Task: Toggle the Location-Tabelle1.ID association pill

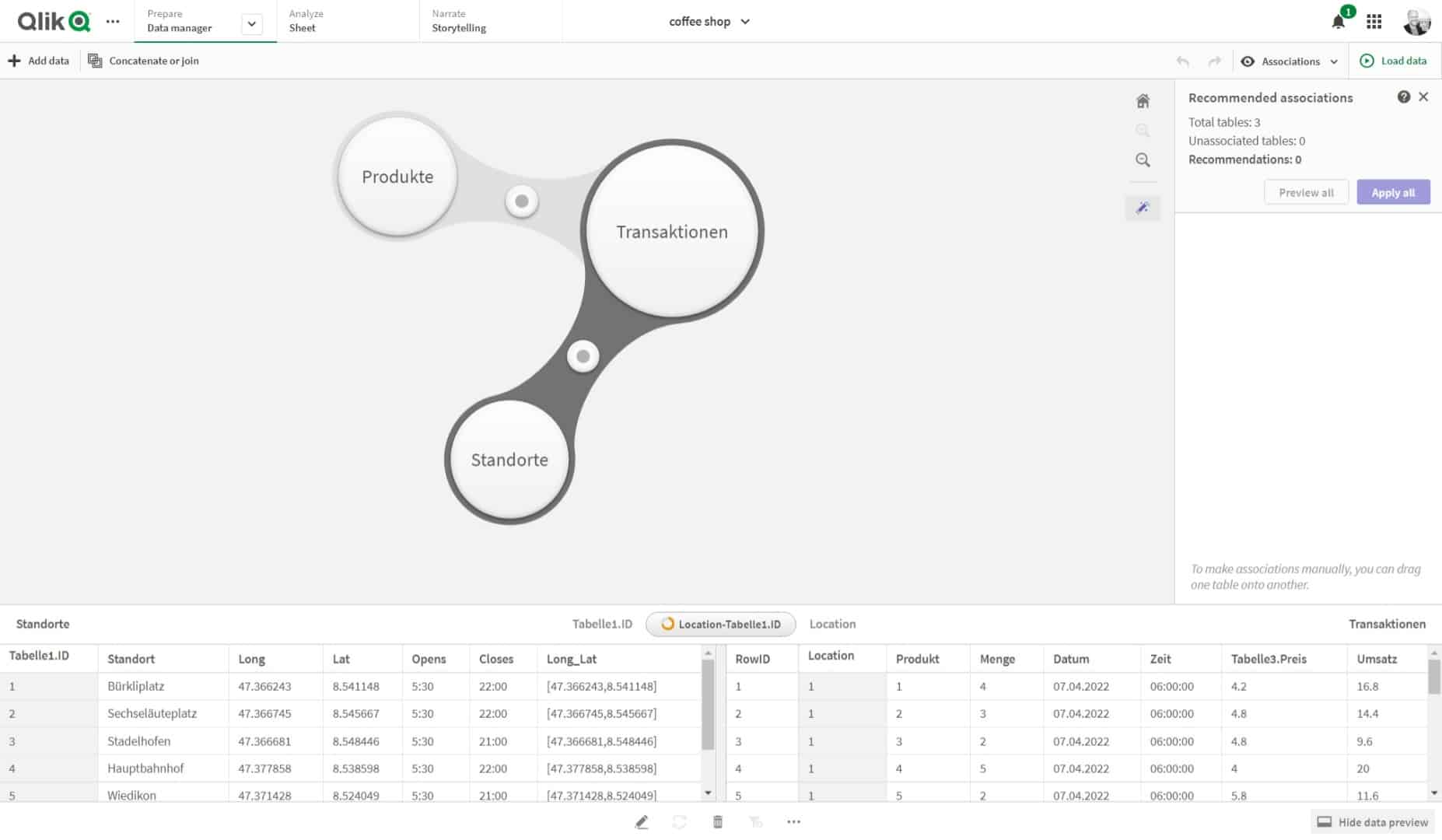Action: [x=720, y=624]
